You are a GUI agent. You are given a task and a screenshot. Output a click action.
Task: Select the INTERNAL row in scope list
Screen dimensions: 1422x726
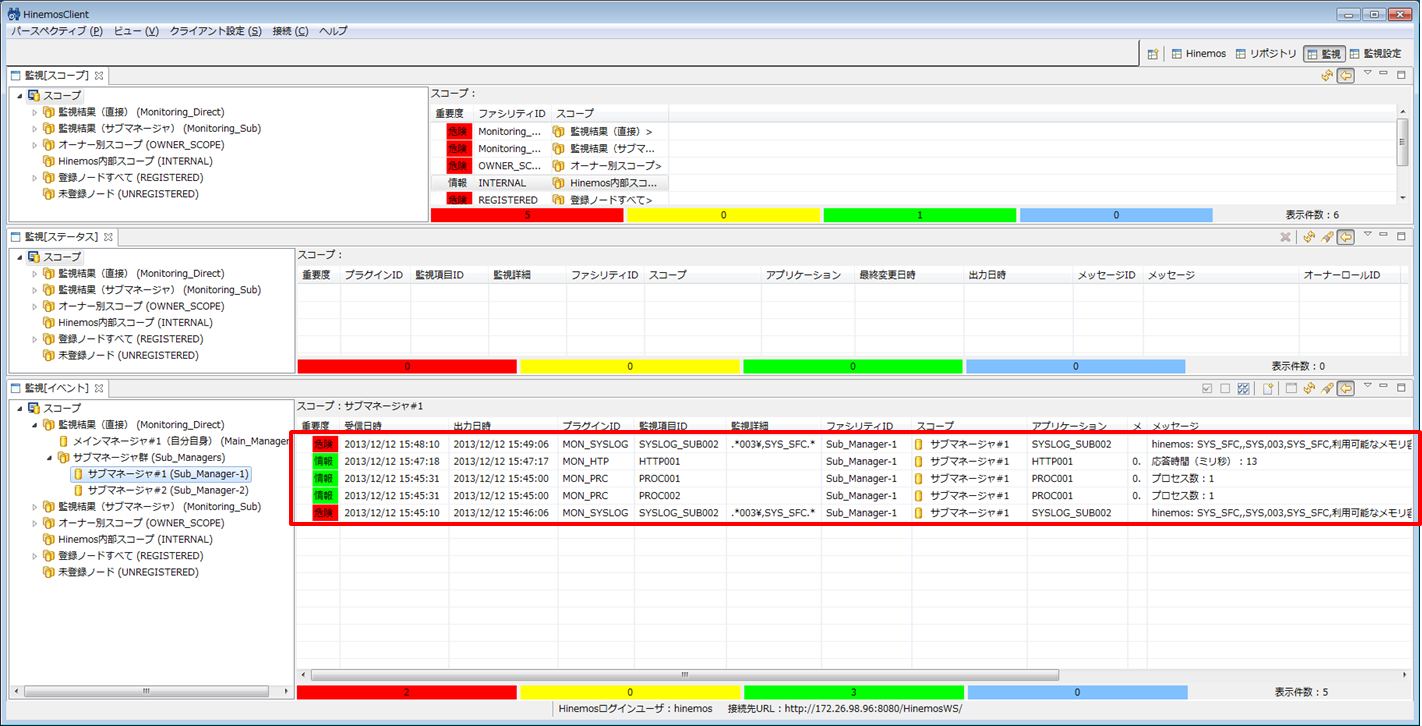point(549,183)
